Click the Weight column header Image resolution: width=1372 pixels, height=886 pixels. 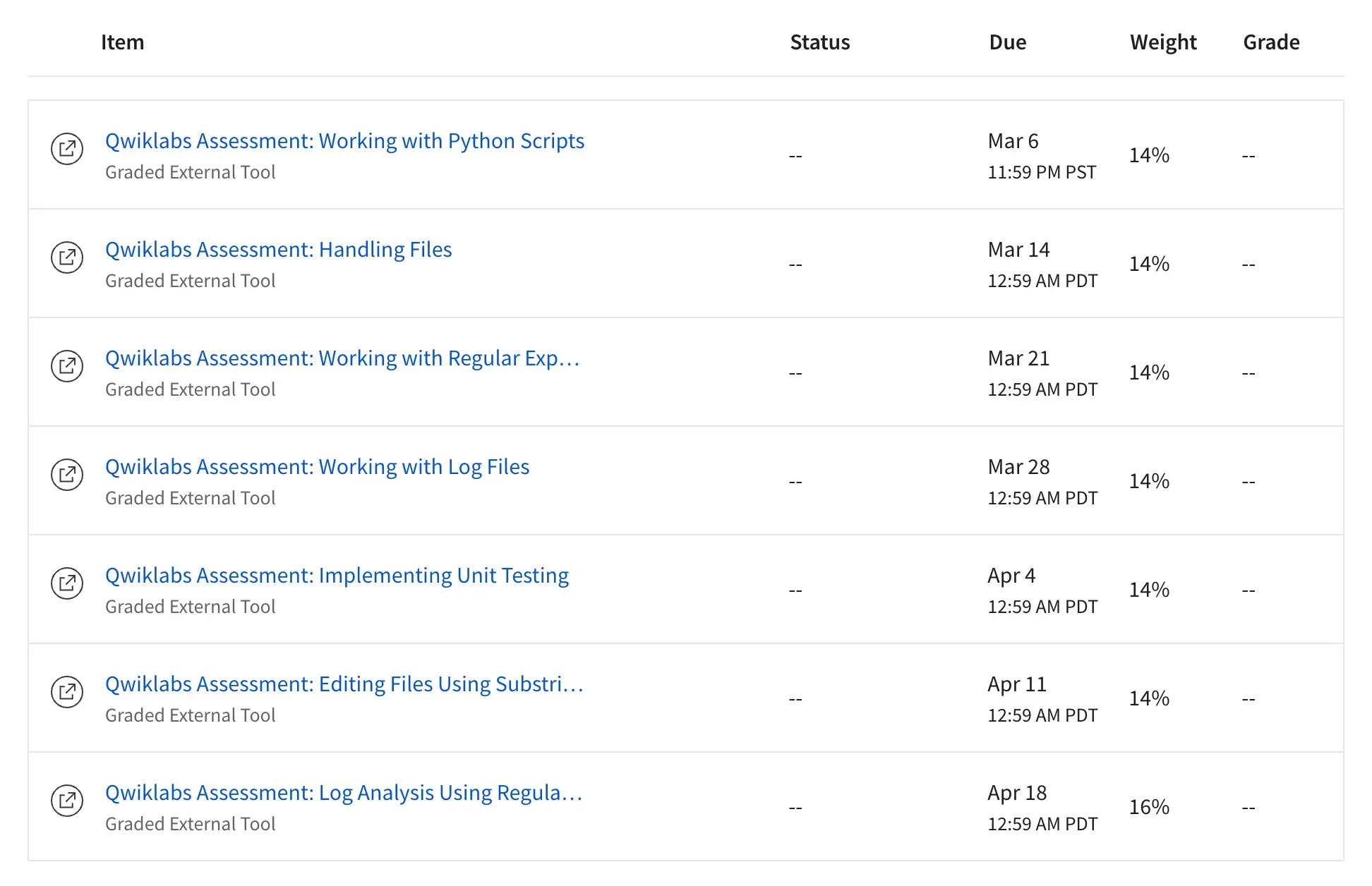[x=1162, y=42]
